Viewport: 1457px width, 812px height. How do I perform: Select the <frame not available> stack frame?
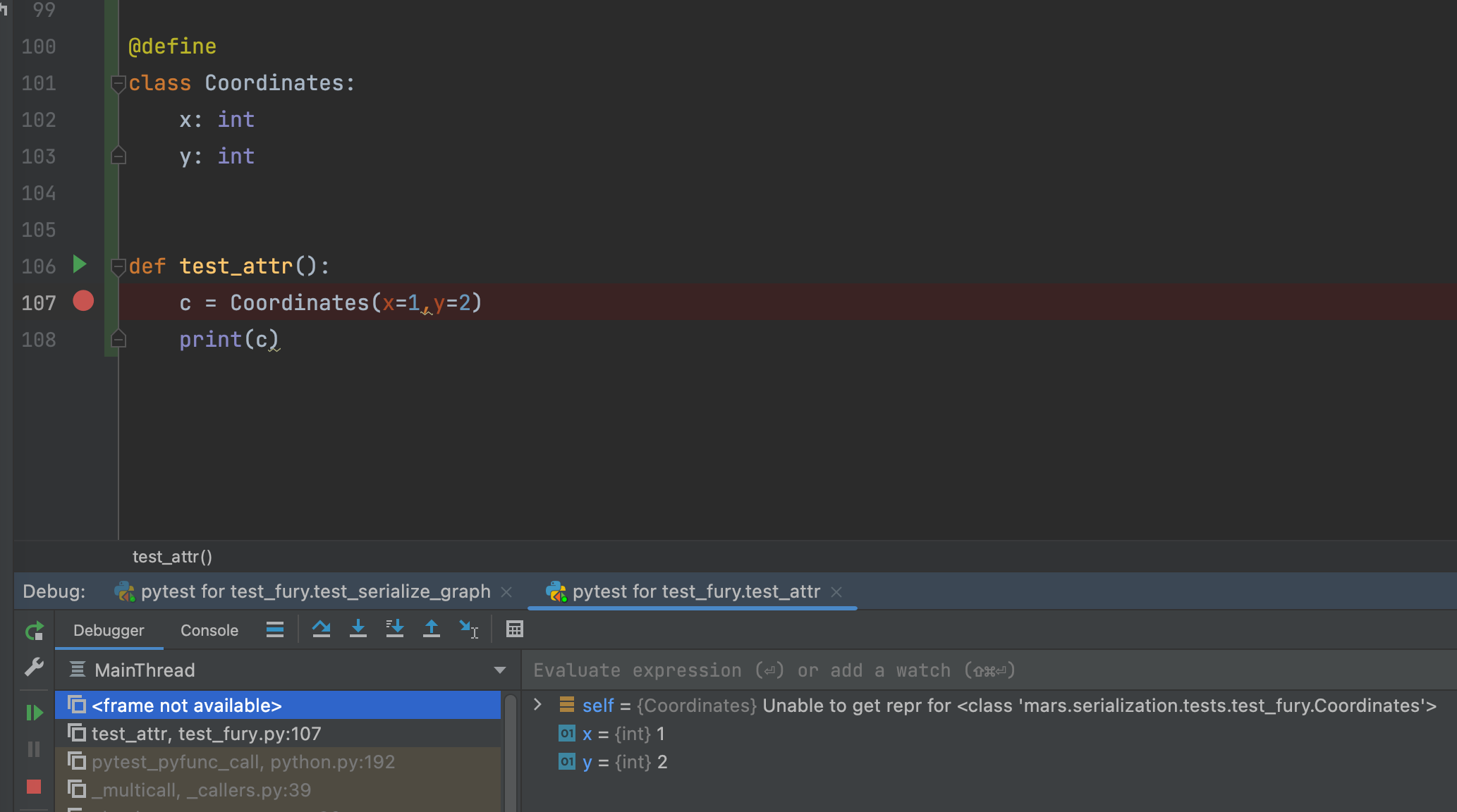click(278, 706)
